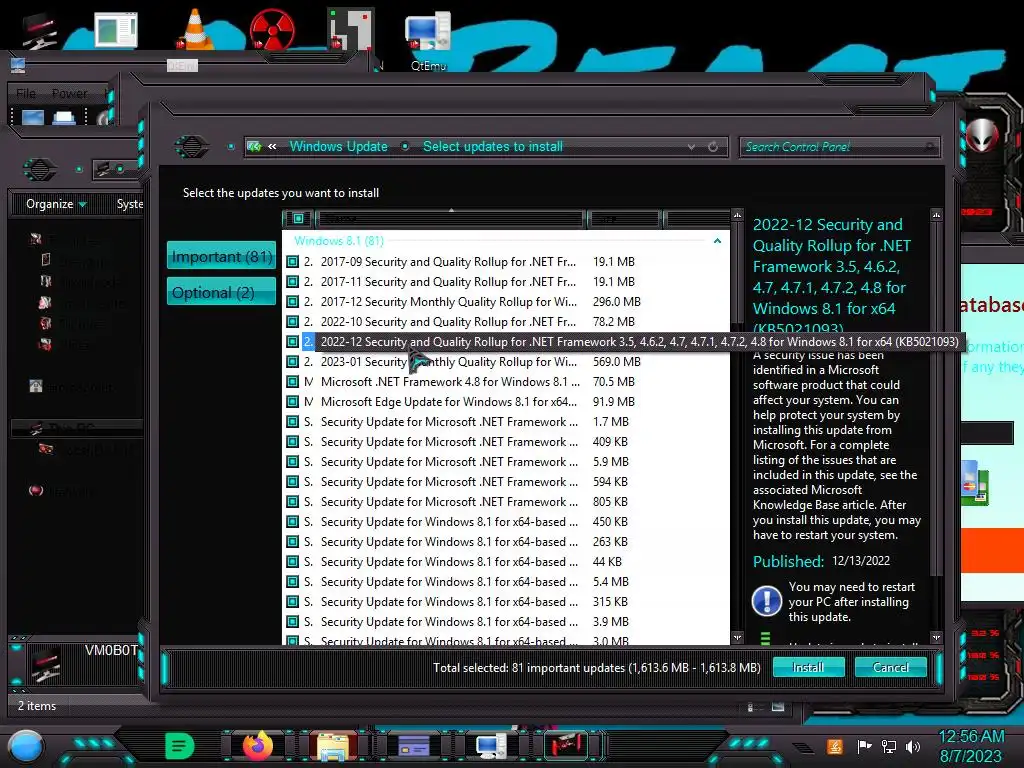Click the Install button
This screenshot has width=1024, height=768.
808,667
